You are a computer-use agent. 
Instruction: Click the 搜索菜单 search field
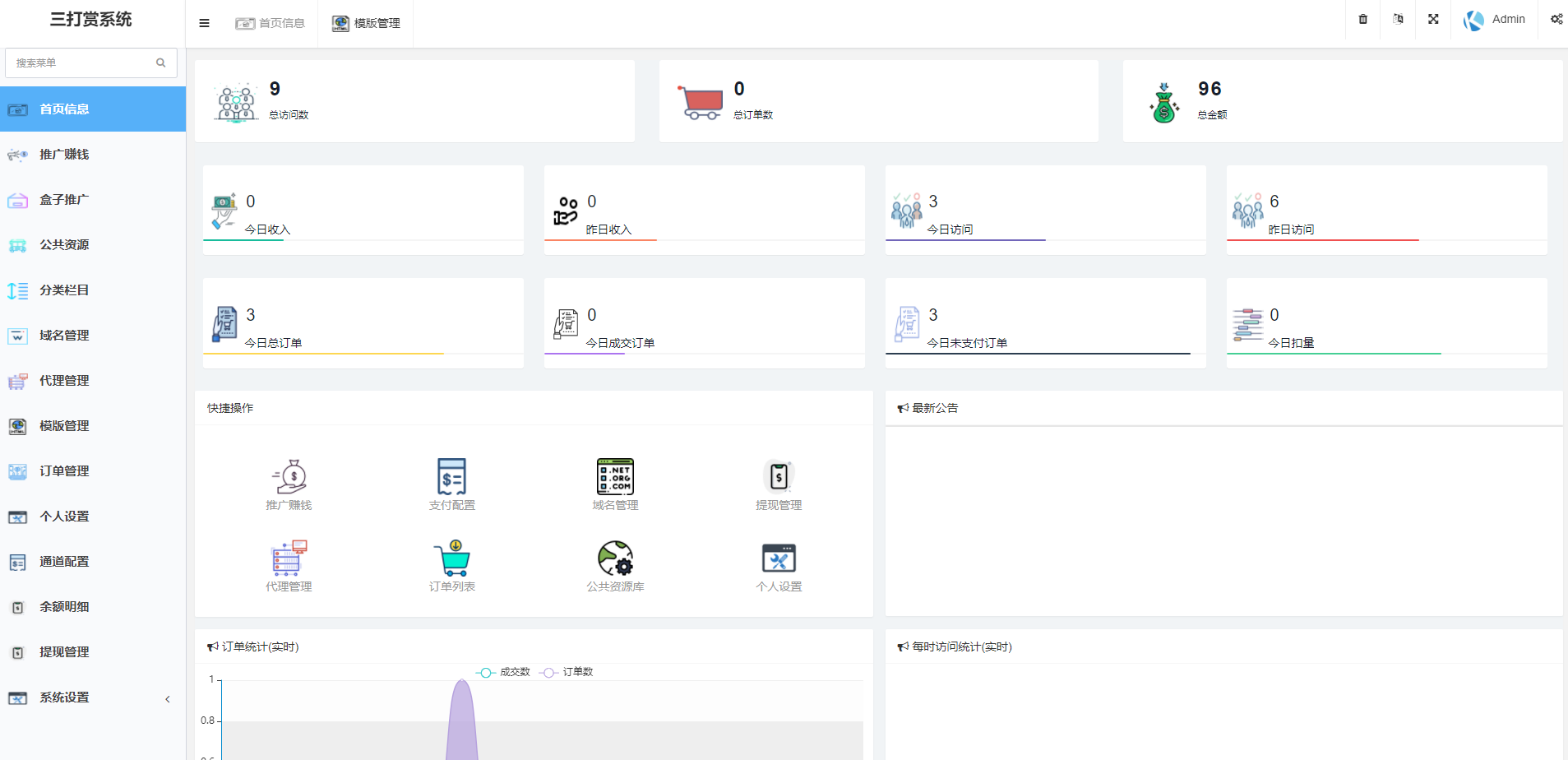(82, 63)
